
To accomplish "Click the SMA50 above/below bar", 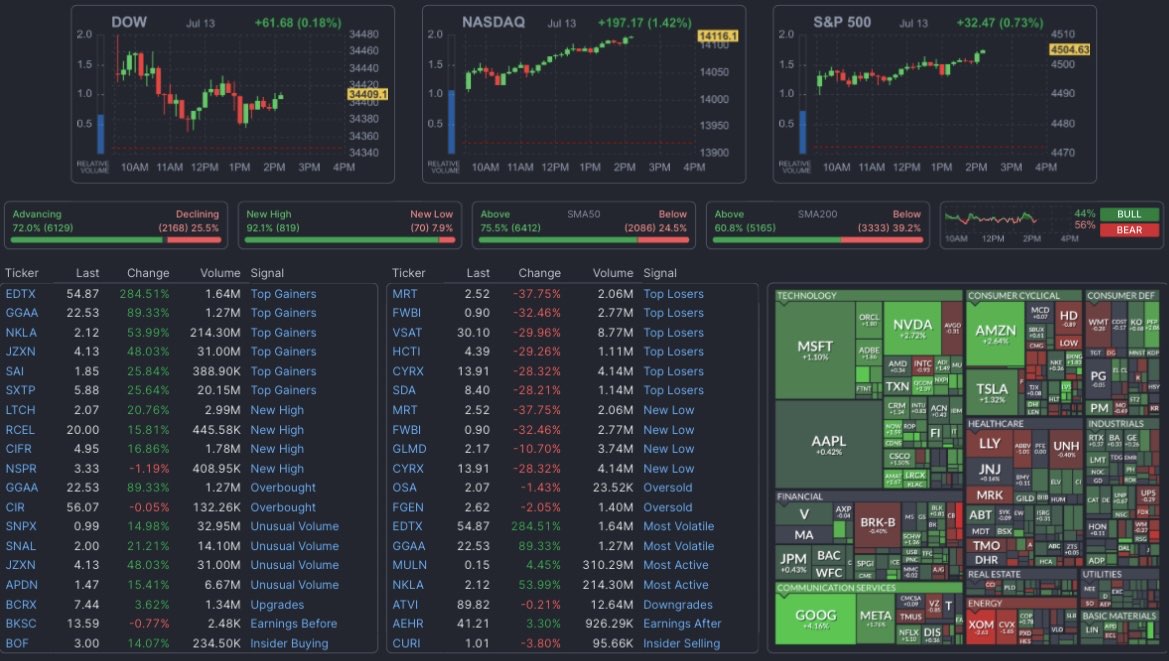I will click(584, 240).
